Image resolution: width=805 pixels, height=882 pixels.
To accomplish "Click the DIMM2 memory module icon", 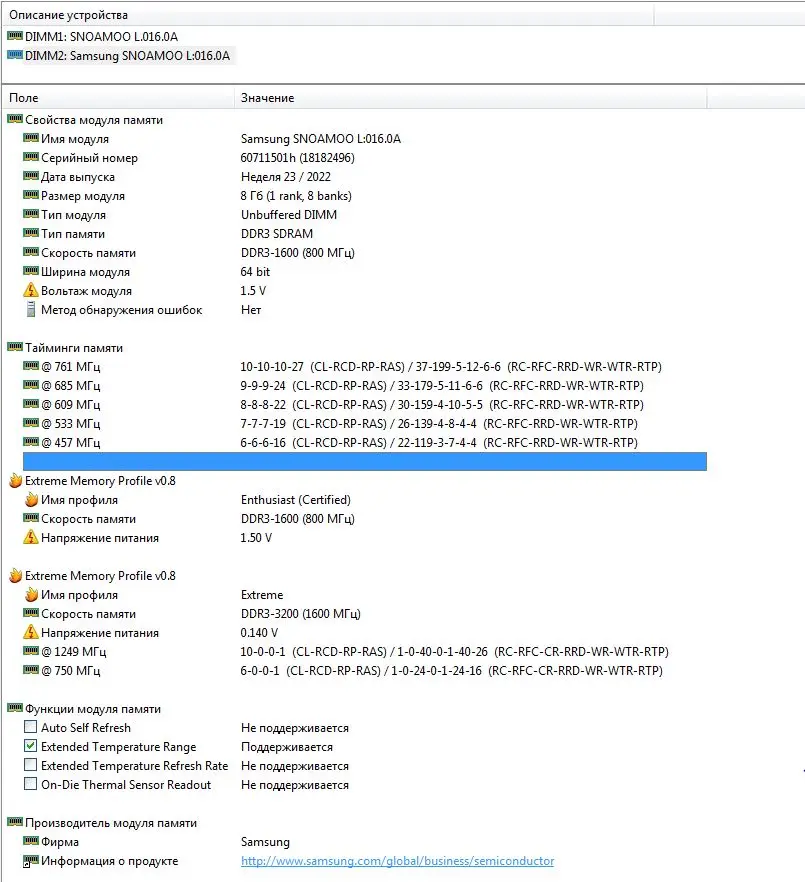I will tap(15, 55).
